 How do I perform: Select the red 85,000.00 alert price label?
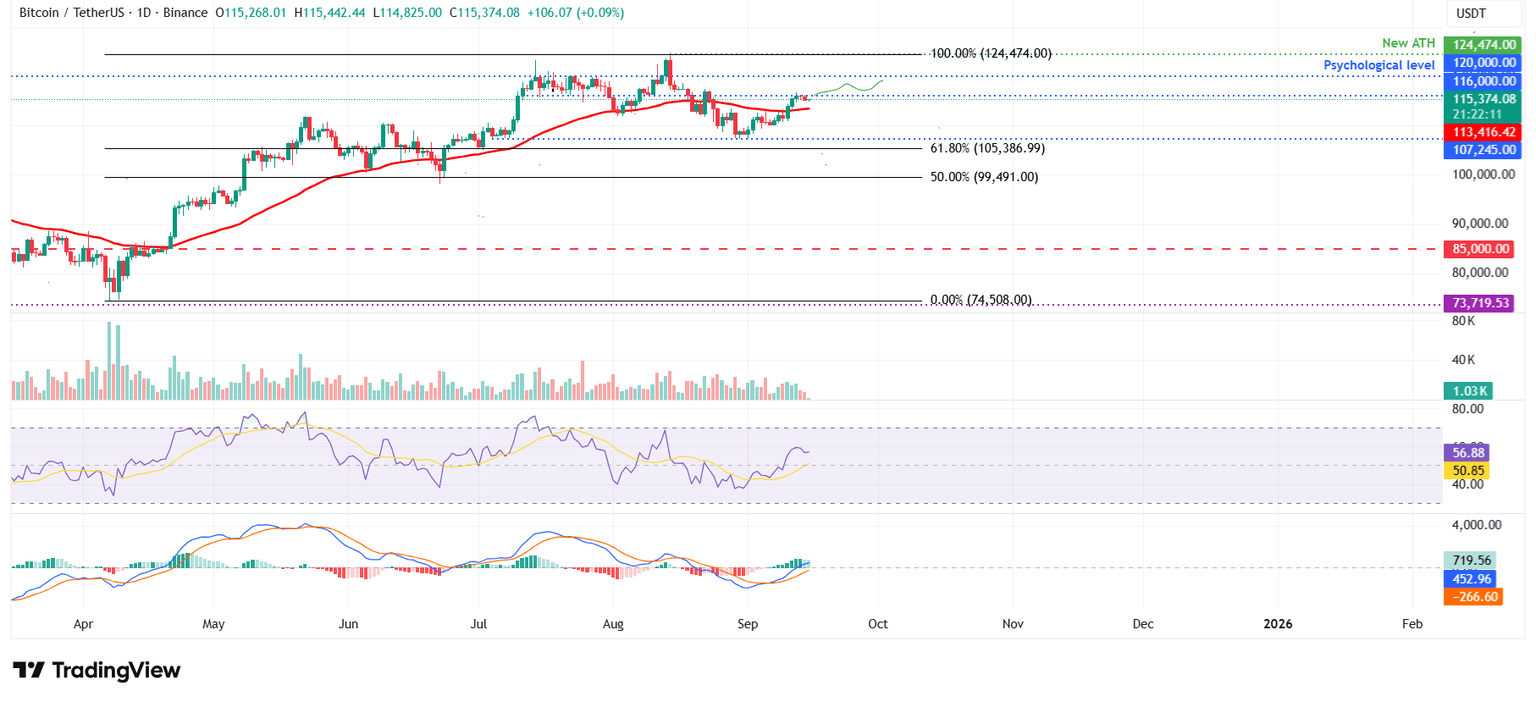point(1480,249)
